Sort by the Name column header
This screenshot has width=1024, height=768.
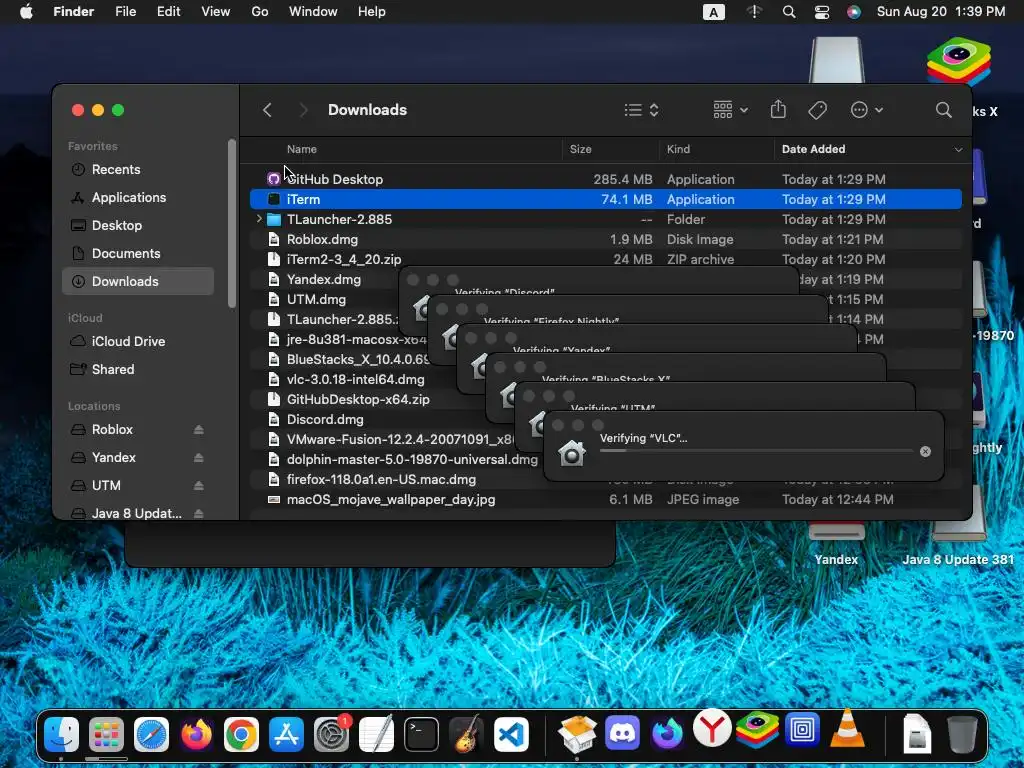302,149
